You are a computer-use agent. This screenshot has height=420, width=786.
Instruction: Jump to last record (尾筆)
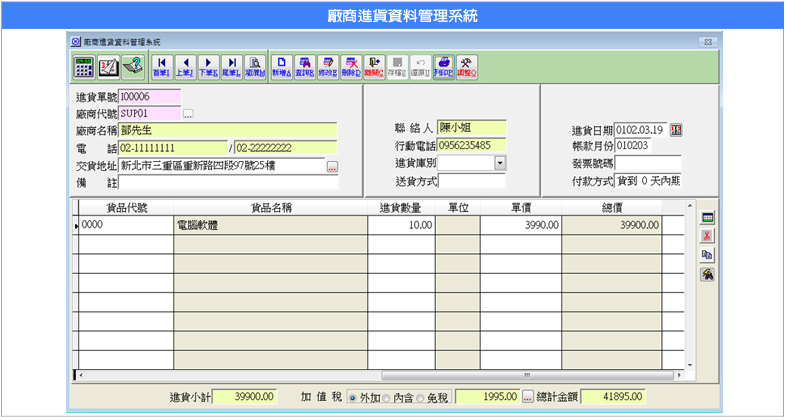[x=231, y=67]
